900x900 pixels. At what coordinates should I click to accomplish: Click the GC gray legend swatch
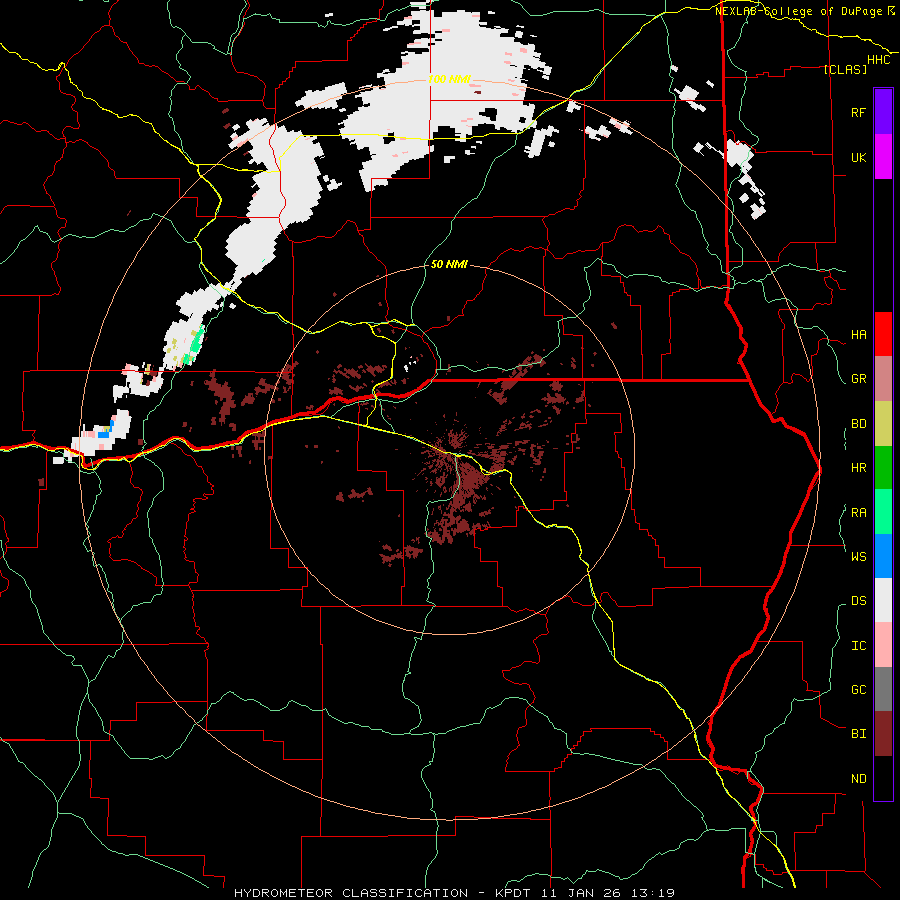coord(883,689)
